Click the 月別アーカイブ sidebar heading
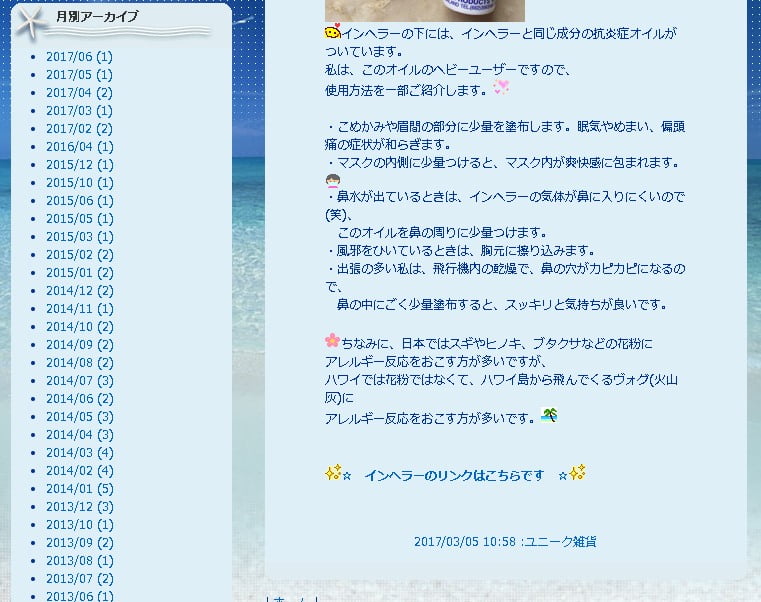This screenshot has width=761, height=602. pyautogui.click(x=97, y=17)
